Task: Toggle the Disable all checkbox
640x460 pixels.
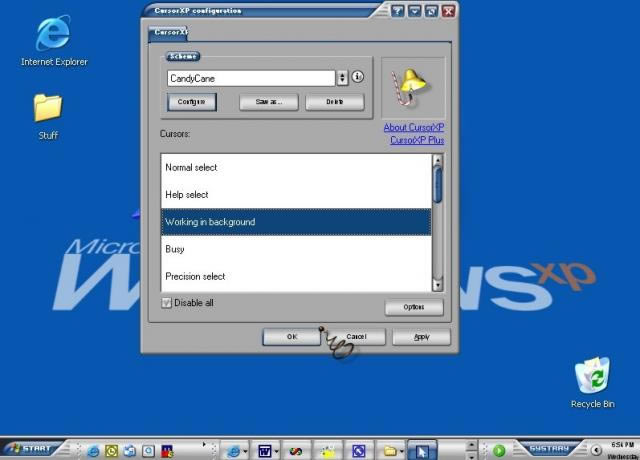Action: pyautogui.click(x=166, y=303)
